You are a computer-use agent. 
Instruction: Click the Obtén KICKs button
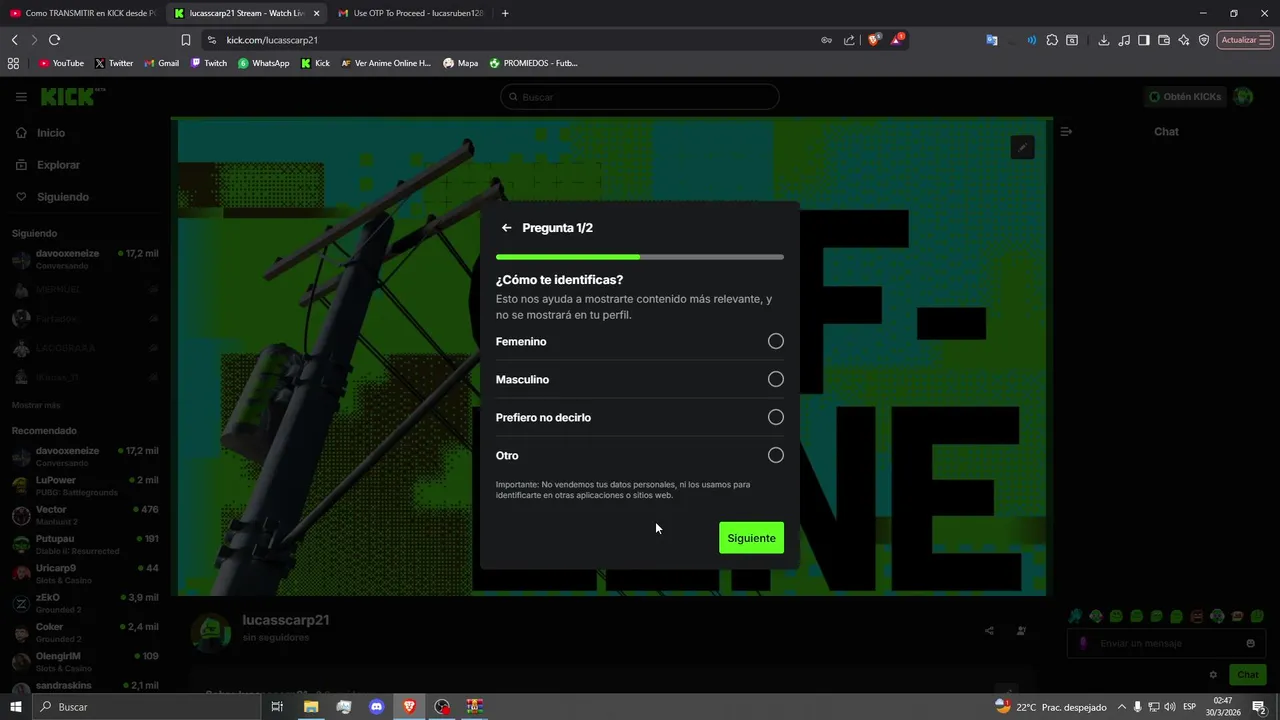[1185, 97]
